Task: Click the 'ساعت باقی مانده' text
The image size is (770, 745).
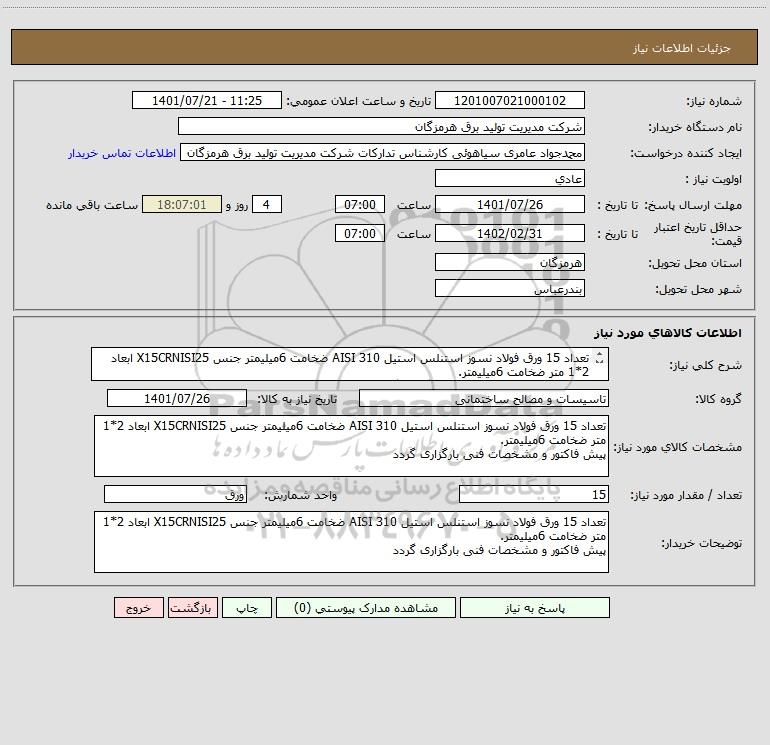Action: 92,205
